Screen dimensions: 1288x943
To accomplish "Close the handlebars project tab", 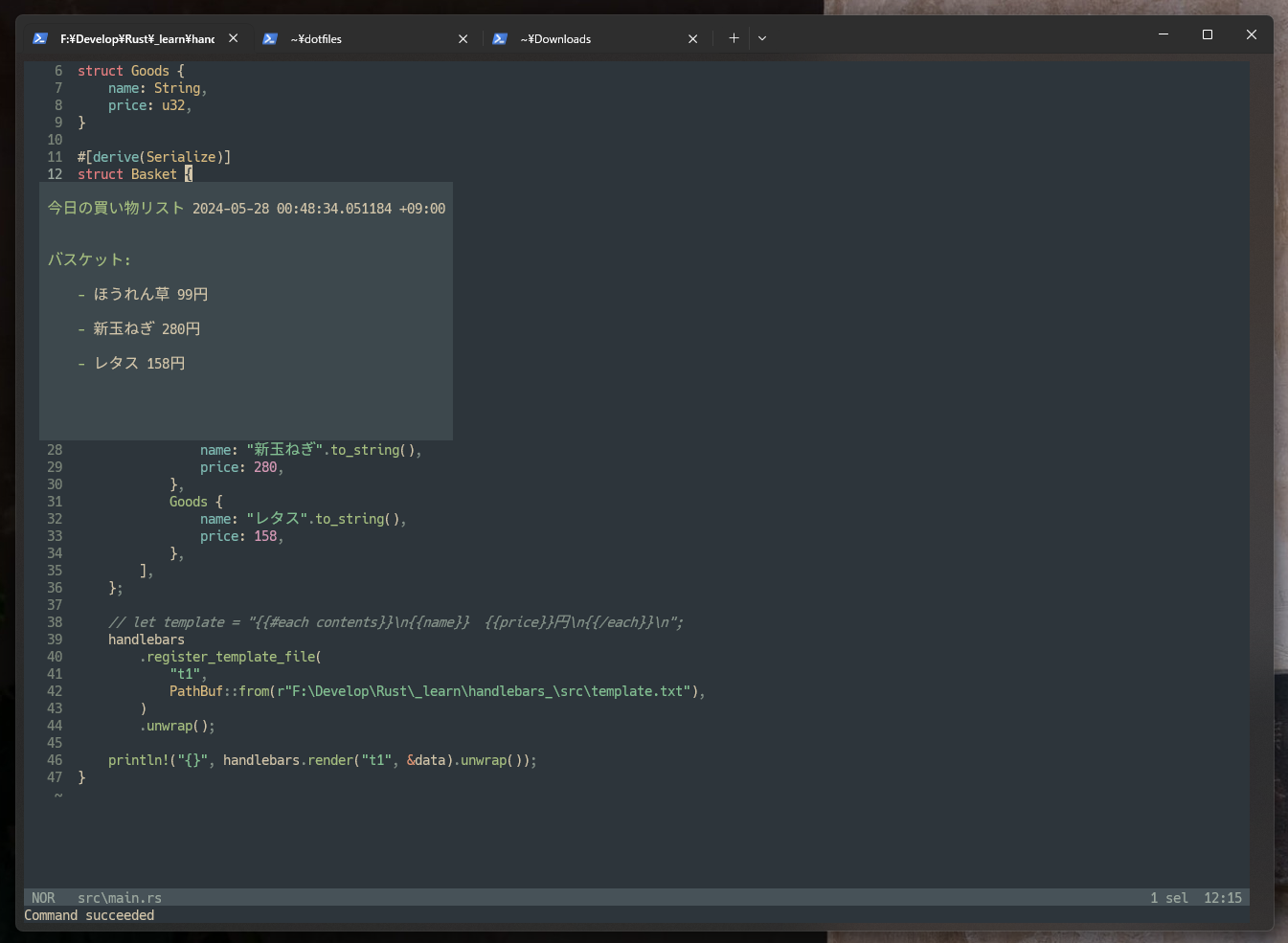I will point(233,37).
